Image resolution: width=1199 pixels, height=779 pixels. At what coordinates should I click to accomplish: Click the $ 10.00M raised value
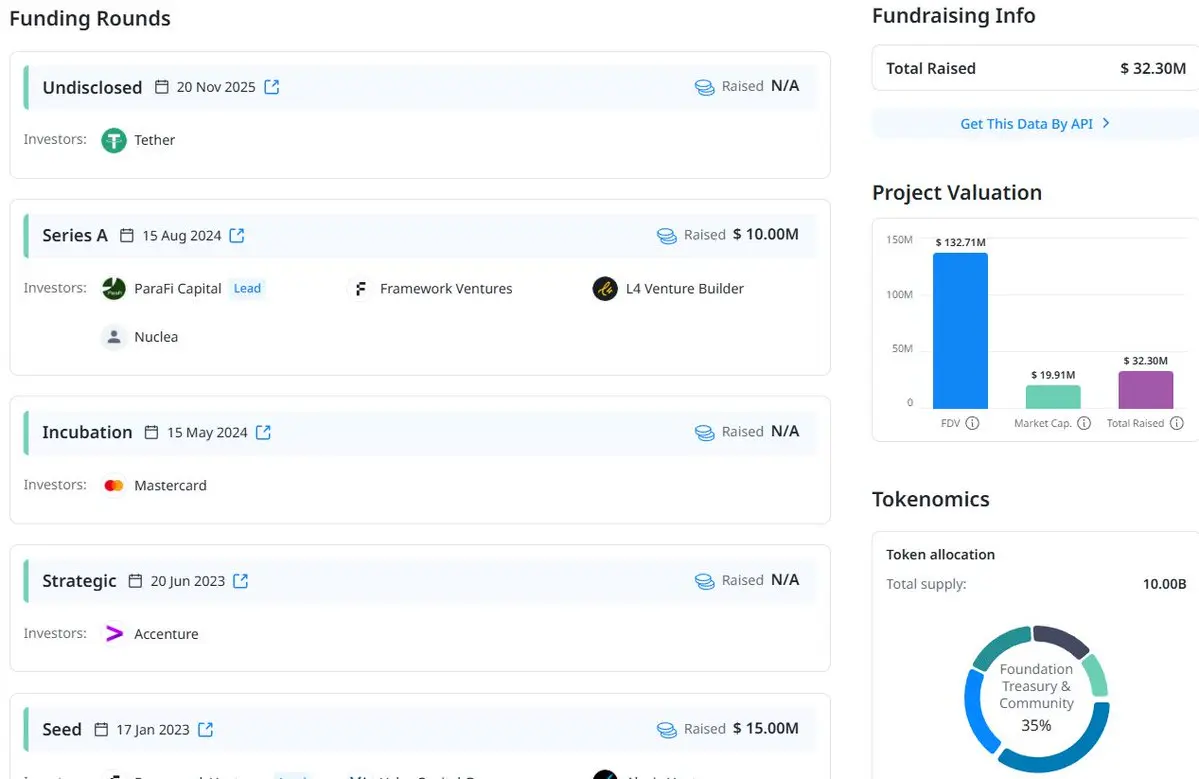point(765,235)
